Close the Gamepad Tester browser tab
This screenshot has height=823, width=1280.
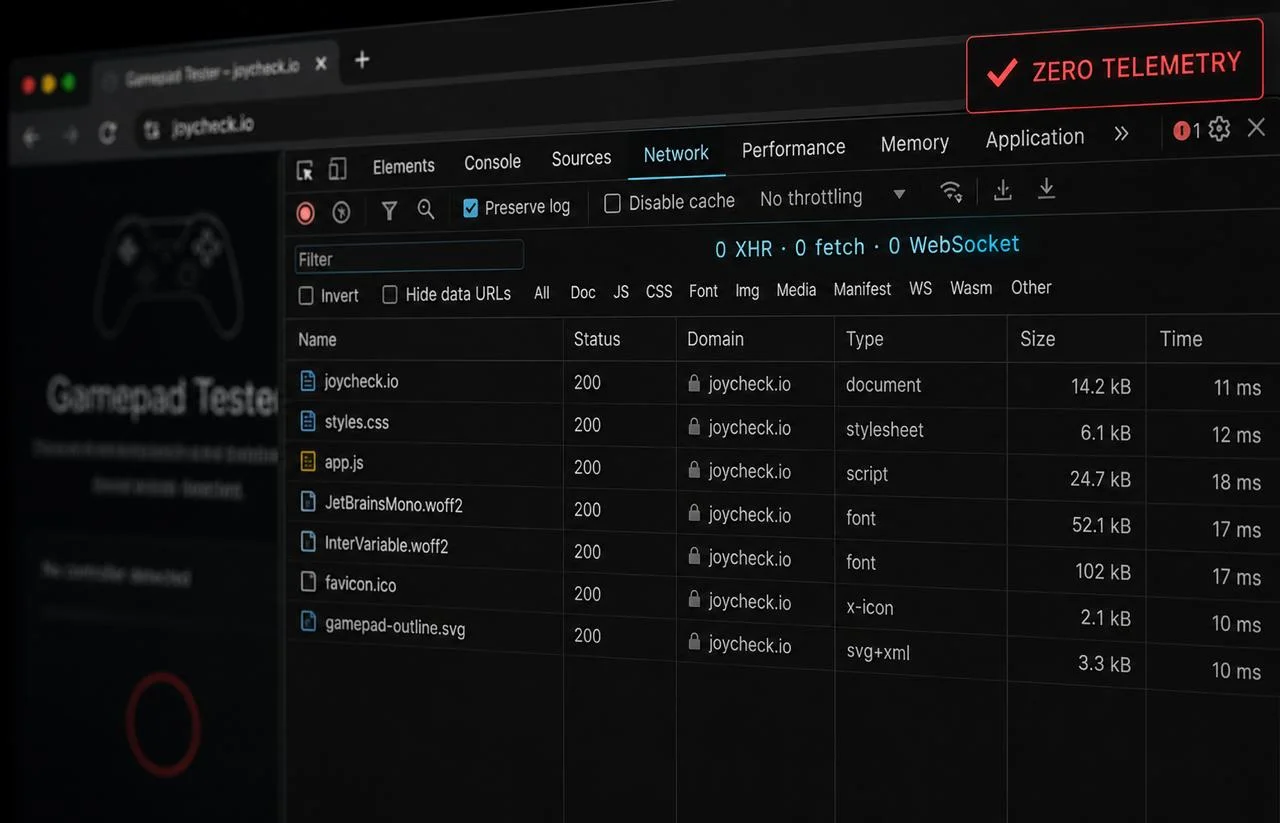click(x=321, y=64)
